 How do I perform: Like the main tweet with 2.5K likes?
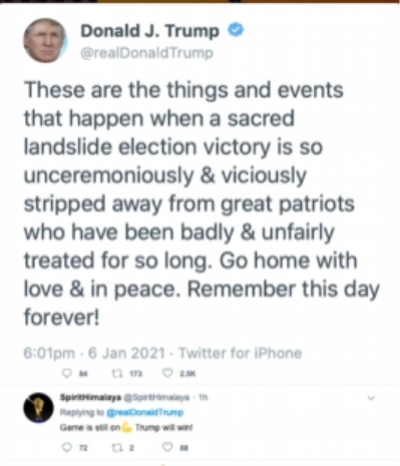167,374
